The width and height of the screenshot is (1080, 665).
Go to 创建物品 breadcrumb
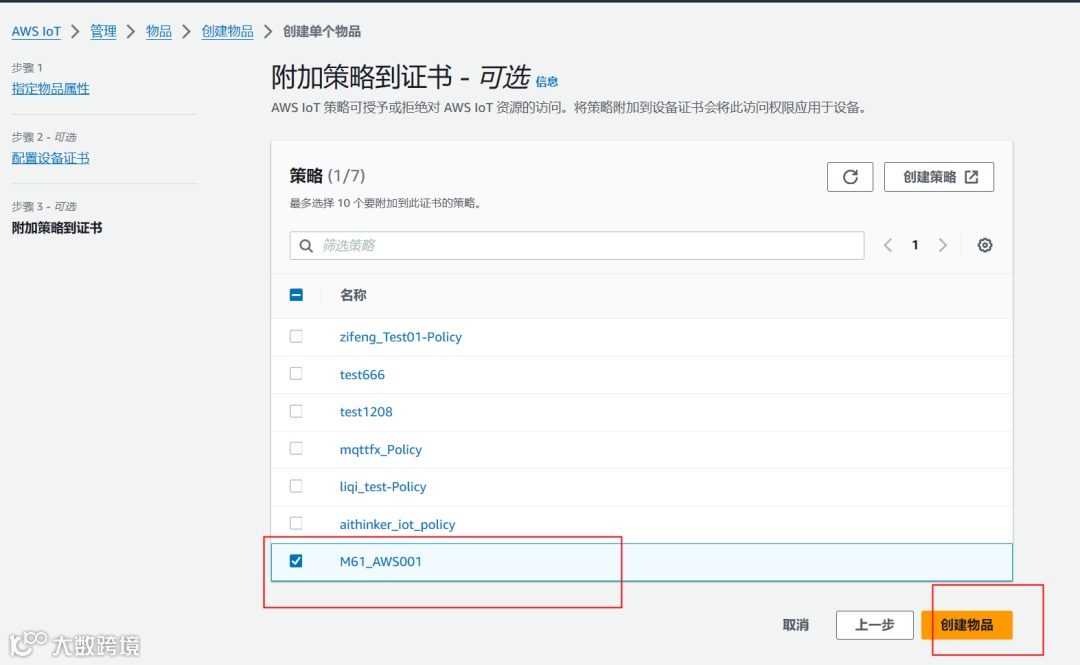(227, 32)
